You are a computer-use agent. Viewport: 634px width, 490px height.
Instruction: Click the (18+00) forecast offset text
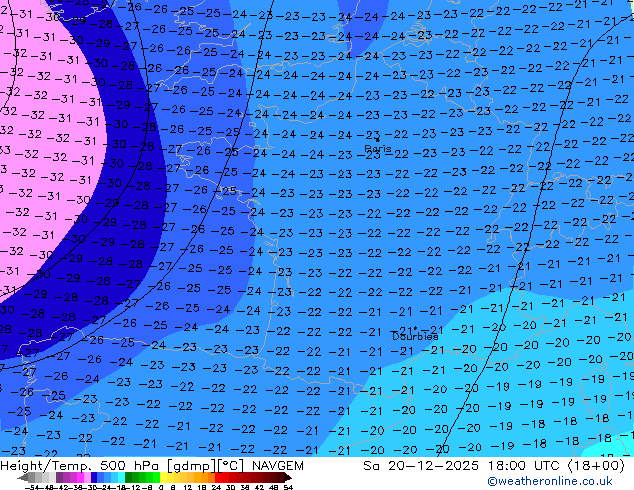(x=596, y=466)
